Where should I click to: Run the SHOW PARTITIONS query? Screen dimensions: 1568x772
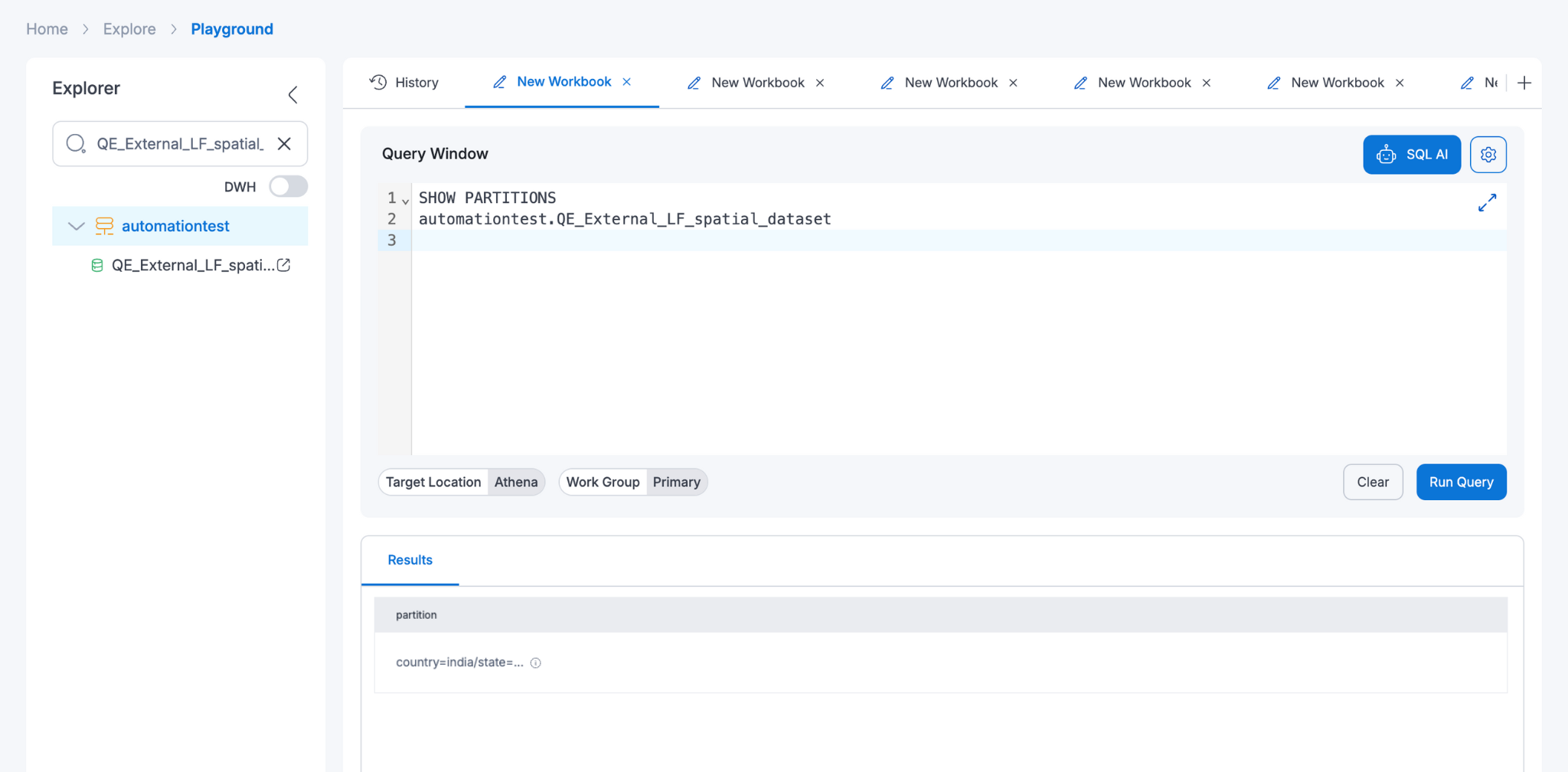pyautogui.click(x=1460, y=482)
